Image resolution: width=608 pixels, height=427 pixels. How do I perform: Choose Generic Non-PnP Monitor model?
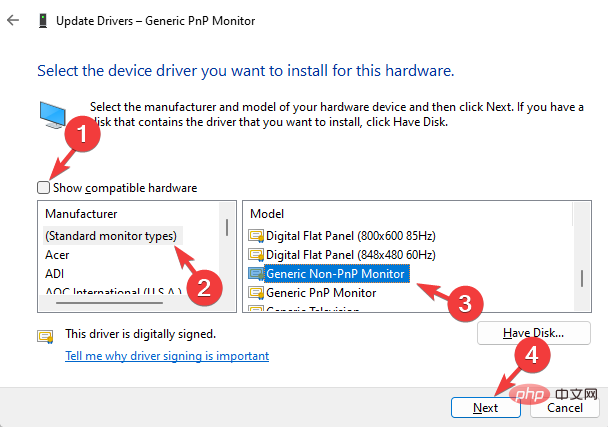click(x=336, y=273)
